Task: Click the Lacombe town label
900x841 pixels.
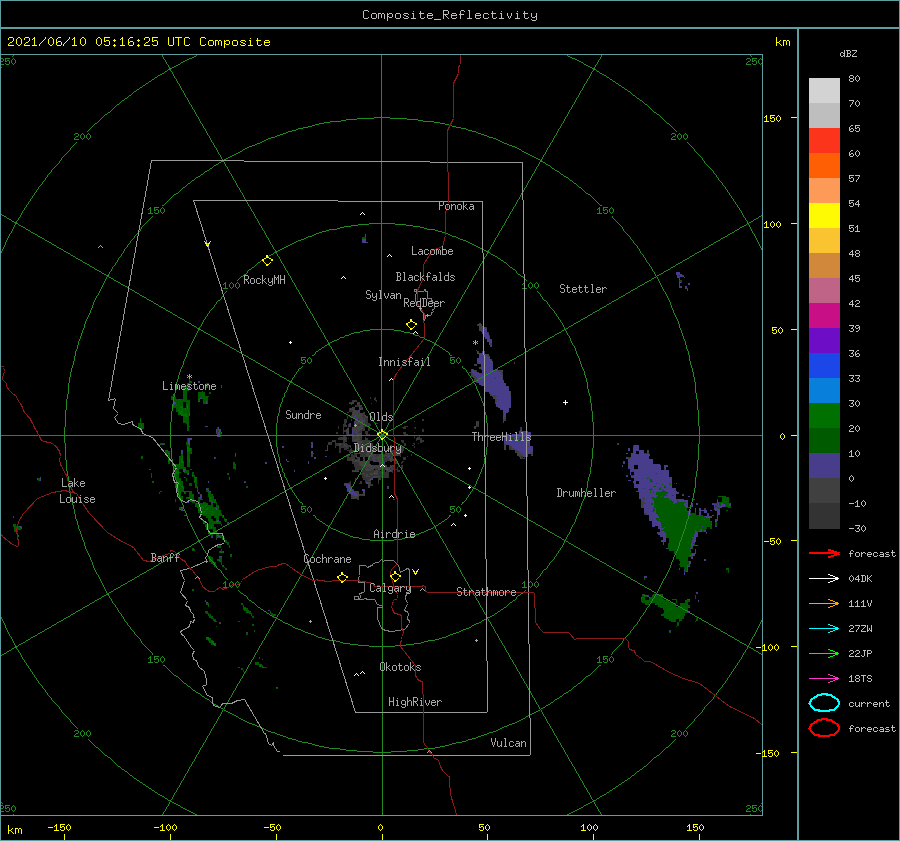Action: [432, 251]
